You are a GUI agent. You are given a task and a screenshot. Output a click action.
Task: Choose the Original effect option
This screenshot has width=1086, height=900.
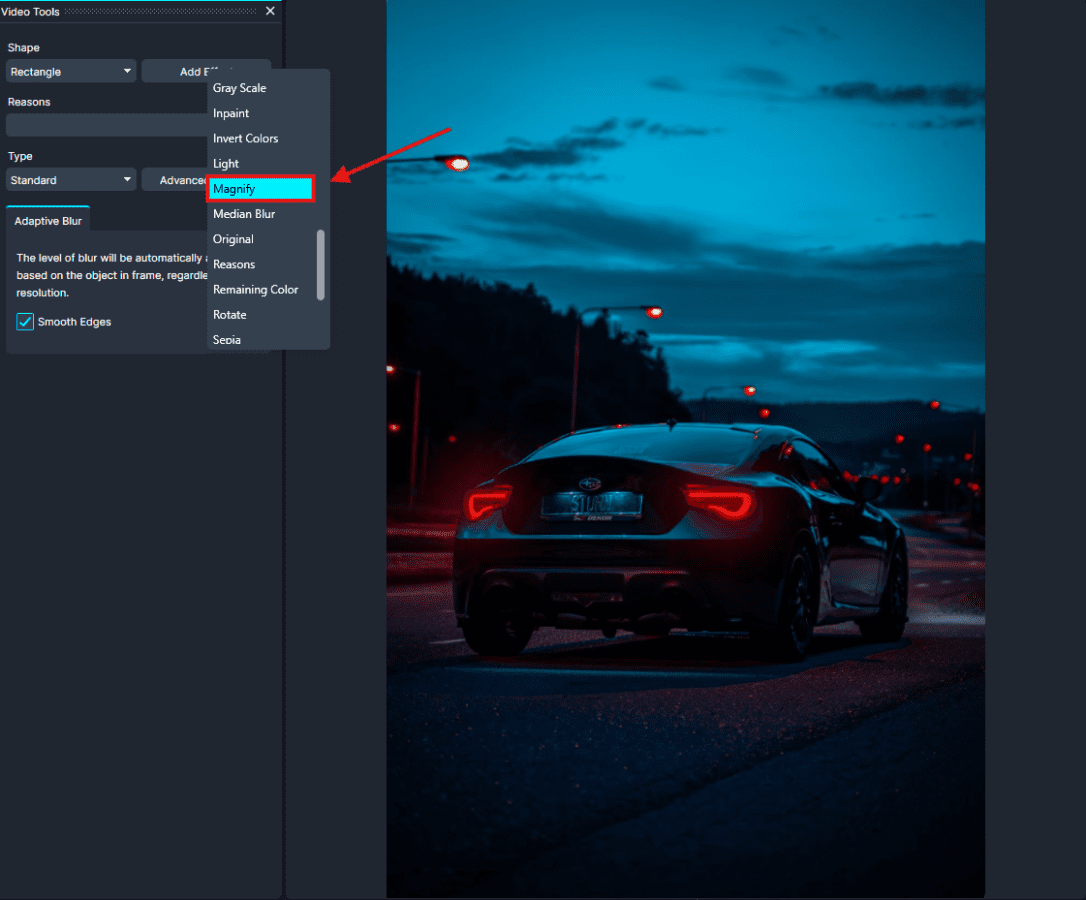[233, 239]
